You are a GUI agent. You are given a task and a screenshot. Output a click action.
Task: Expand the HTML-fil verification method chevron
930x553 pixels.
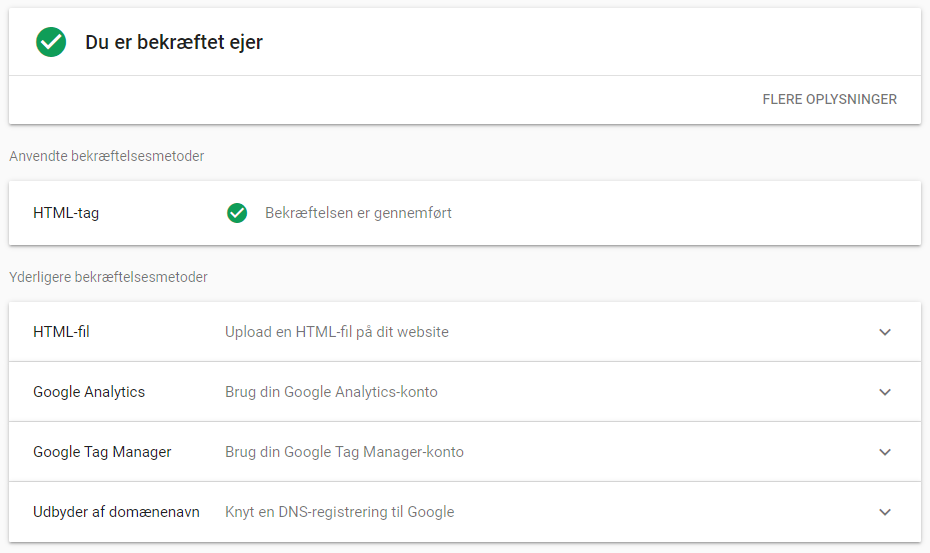tap(885, 332)
